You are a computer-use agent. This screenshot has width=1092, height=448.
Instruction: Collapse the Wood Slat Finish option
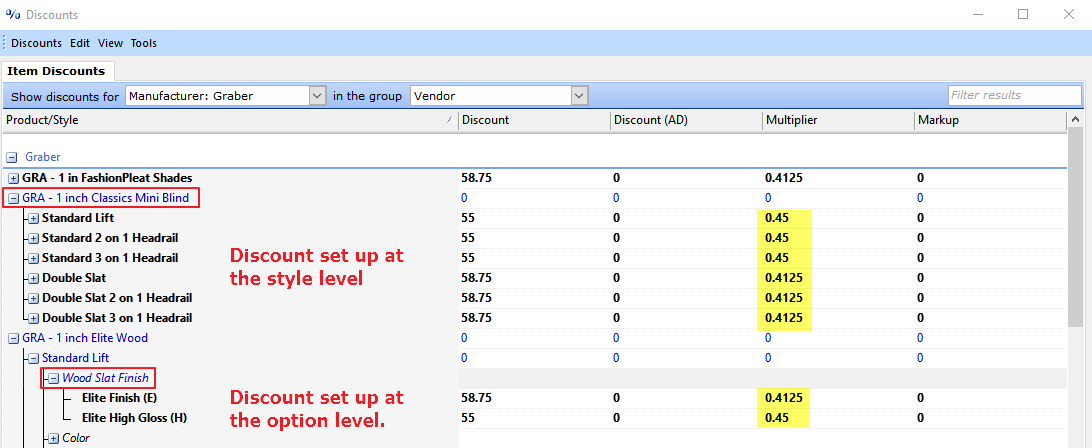53,378
